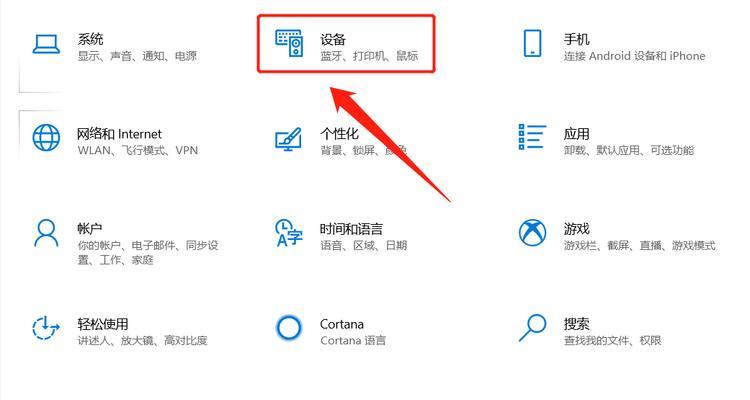Click the text 语音、区域、日期
This screenshot has width=750, height=400.
[364, 245]
